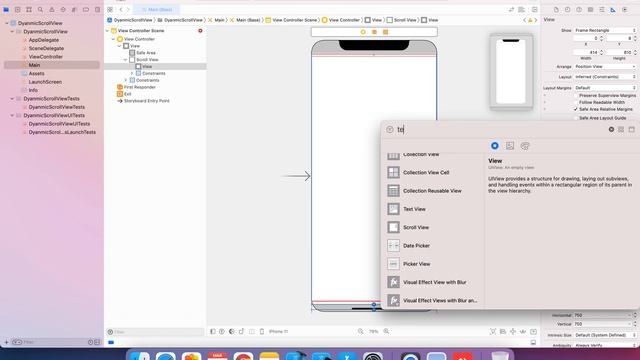Open the Find navigator magnifier

[40, 9]
